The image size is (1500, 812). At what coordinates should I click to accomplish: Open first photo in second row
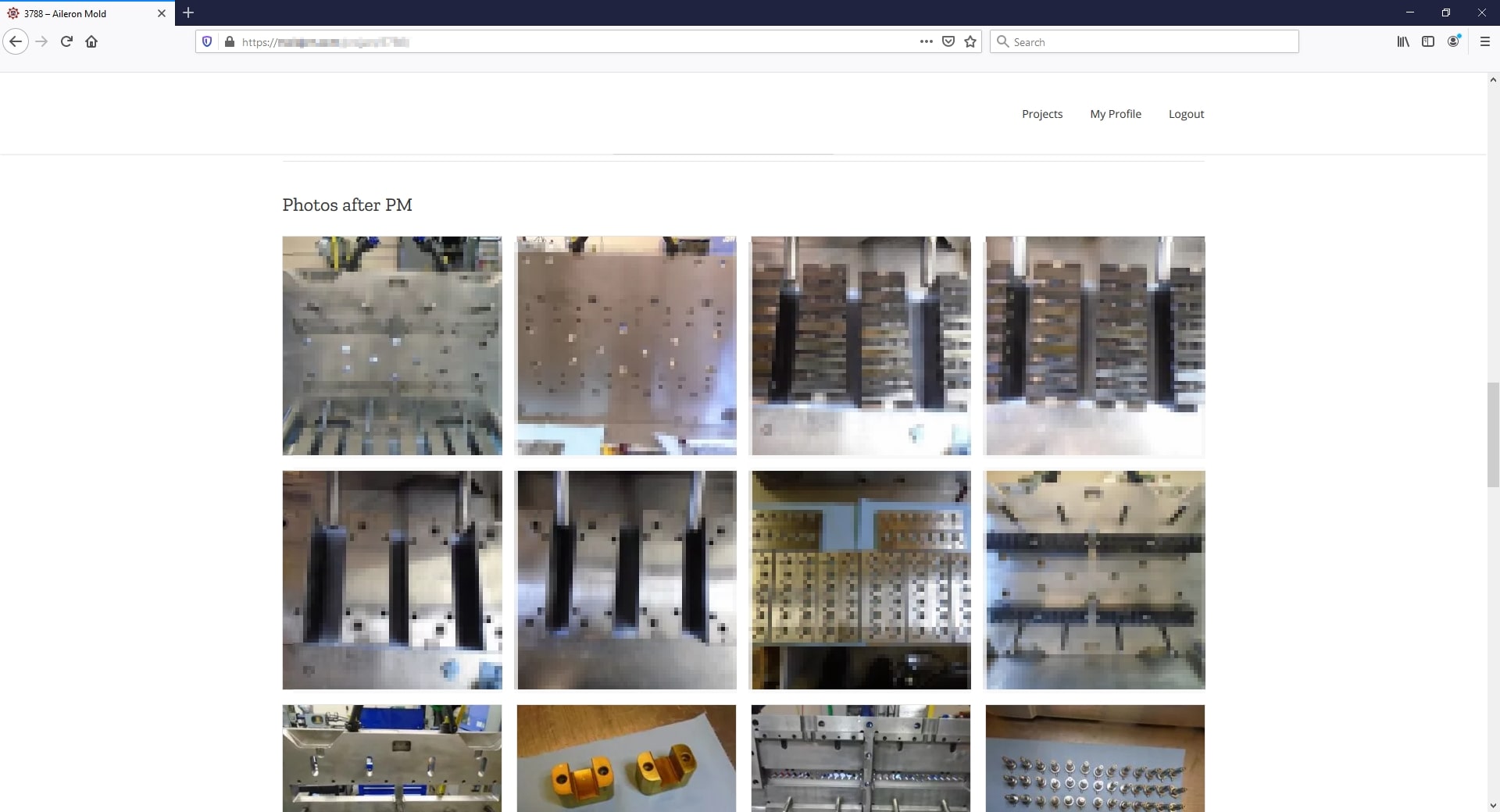tap(392, 580)
